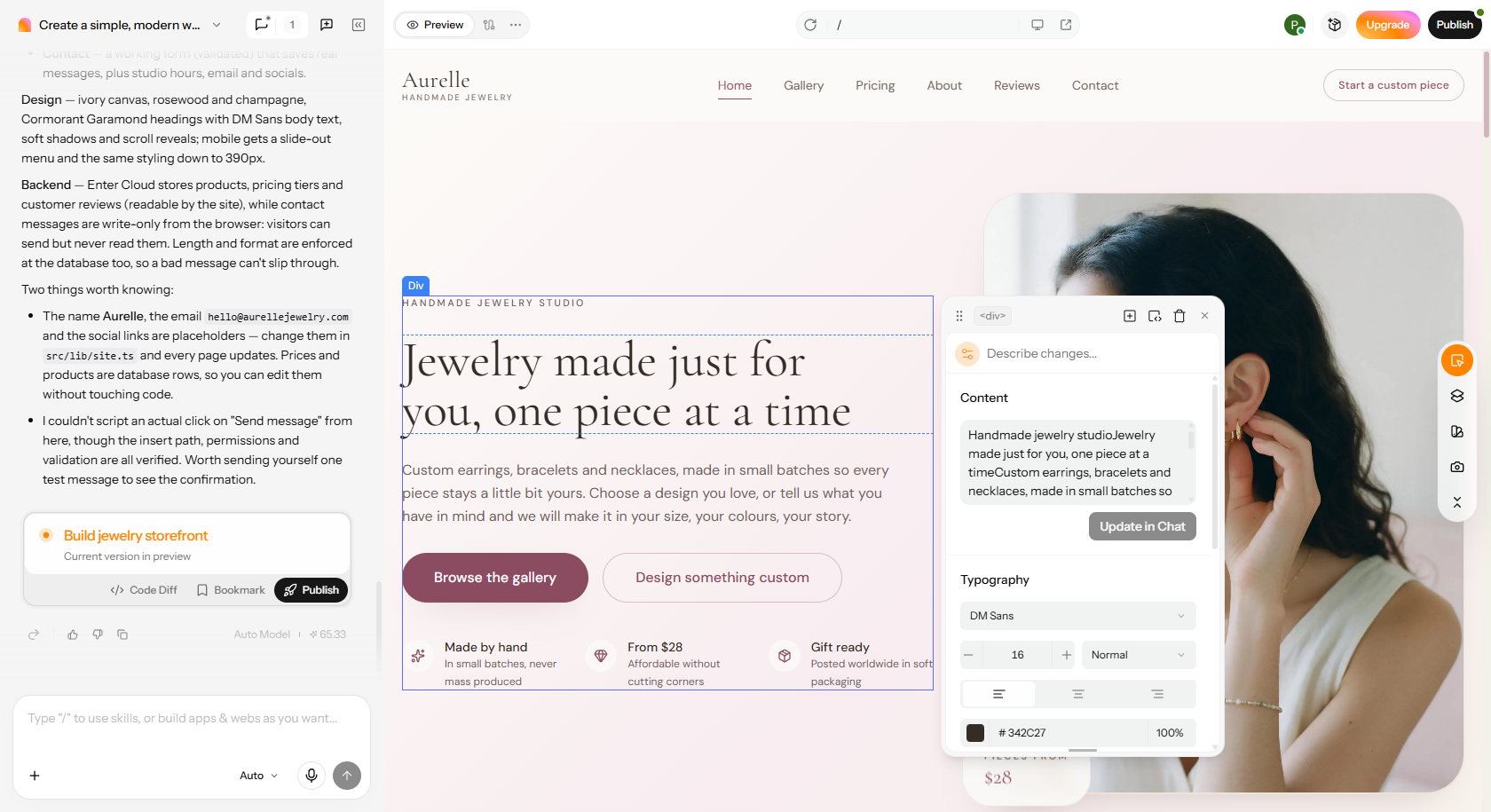Select right text alignment
Screen dimensions: 1491x812
click(1157, 694)
